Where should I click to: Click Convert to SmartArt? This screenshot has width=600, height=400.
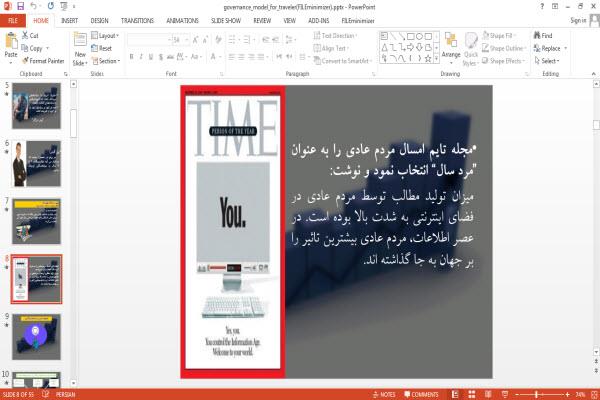click(342, 61)
